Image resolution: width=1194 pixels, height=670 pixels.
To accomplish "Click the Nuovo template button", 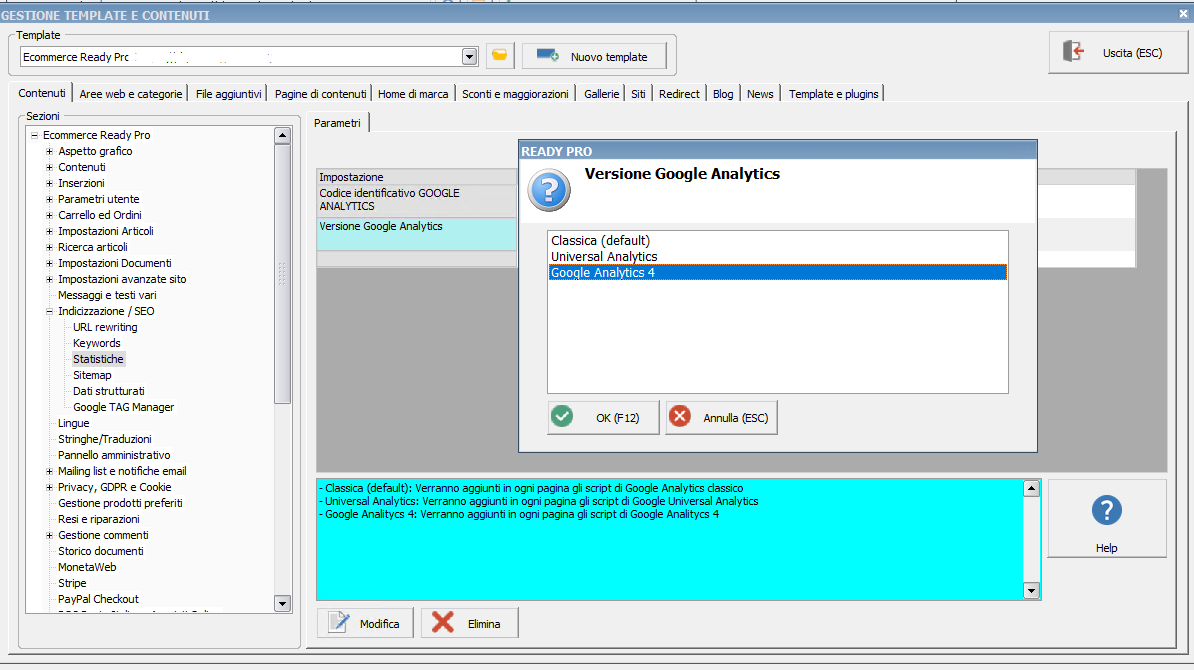I will (x=594, y=56).
